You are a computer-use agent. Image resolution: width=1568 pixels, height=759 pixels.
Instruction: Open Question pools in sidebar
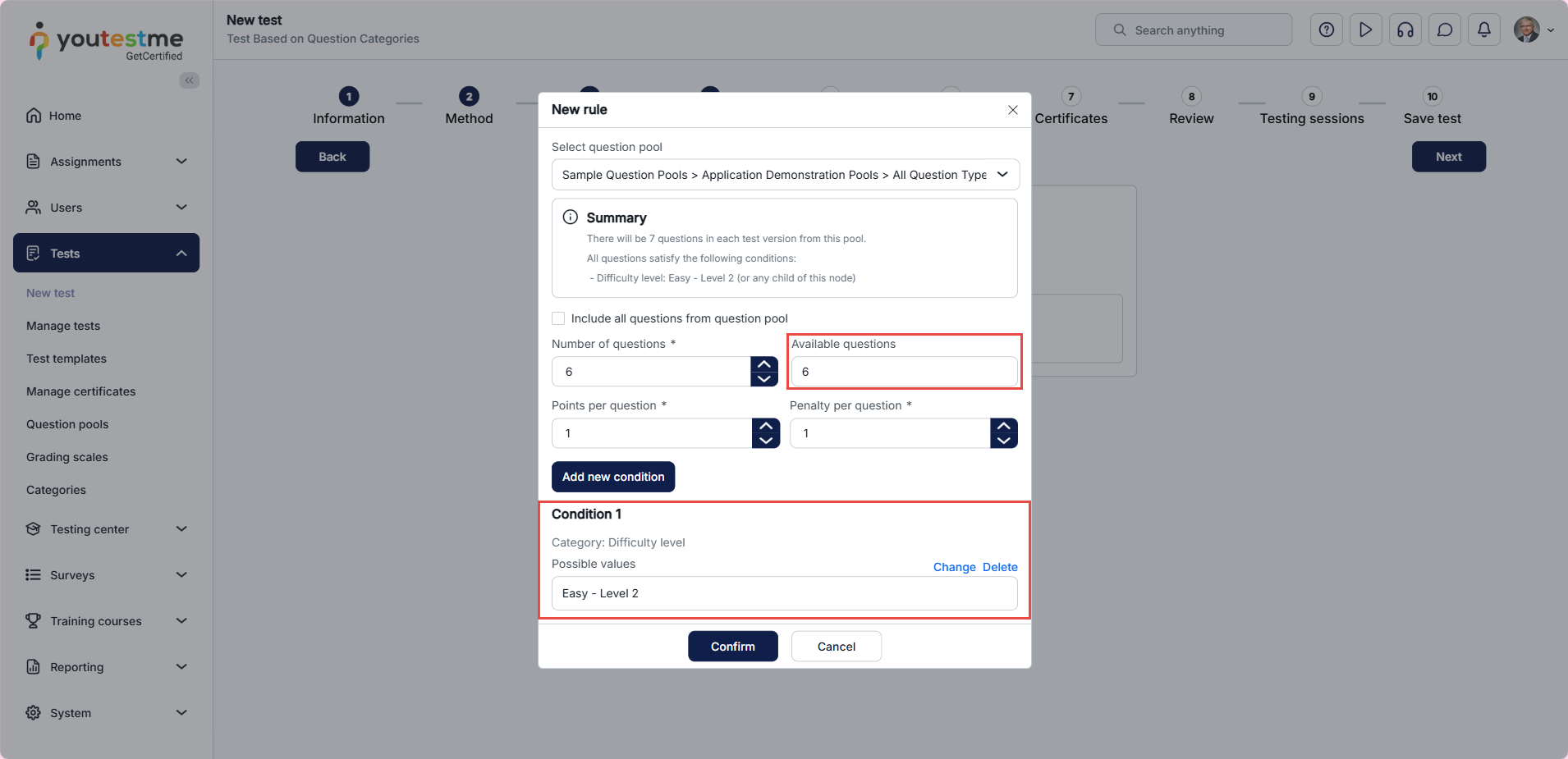pos(67,424)
